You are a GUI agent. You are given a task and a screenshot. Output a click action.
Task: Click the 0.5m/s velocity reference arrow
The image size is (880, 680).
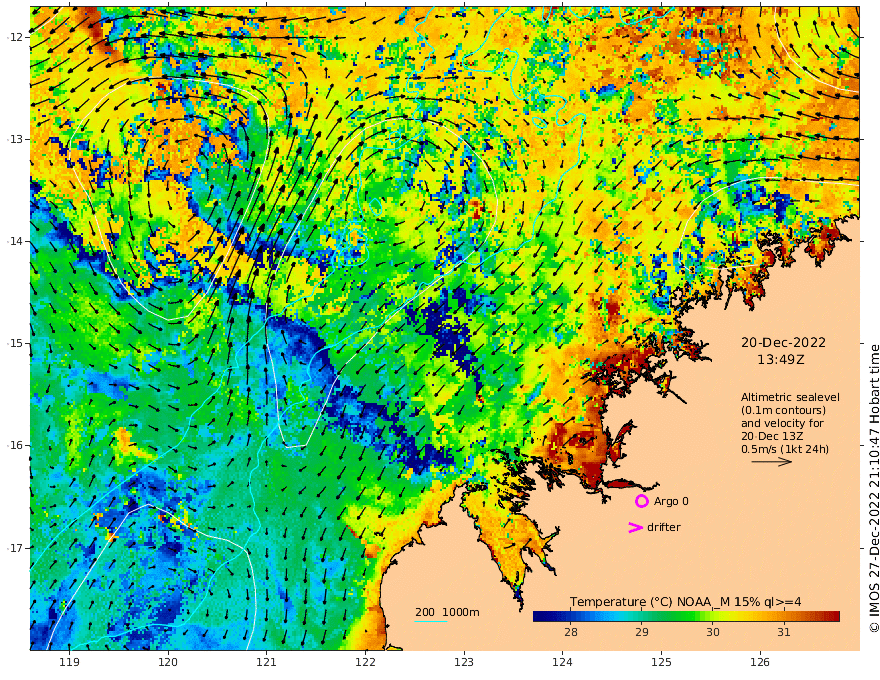click(x=772, y=462)
